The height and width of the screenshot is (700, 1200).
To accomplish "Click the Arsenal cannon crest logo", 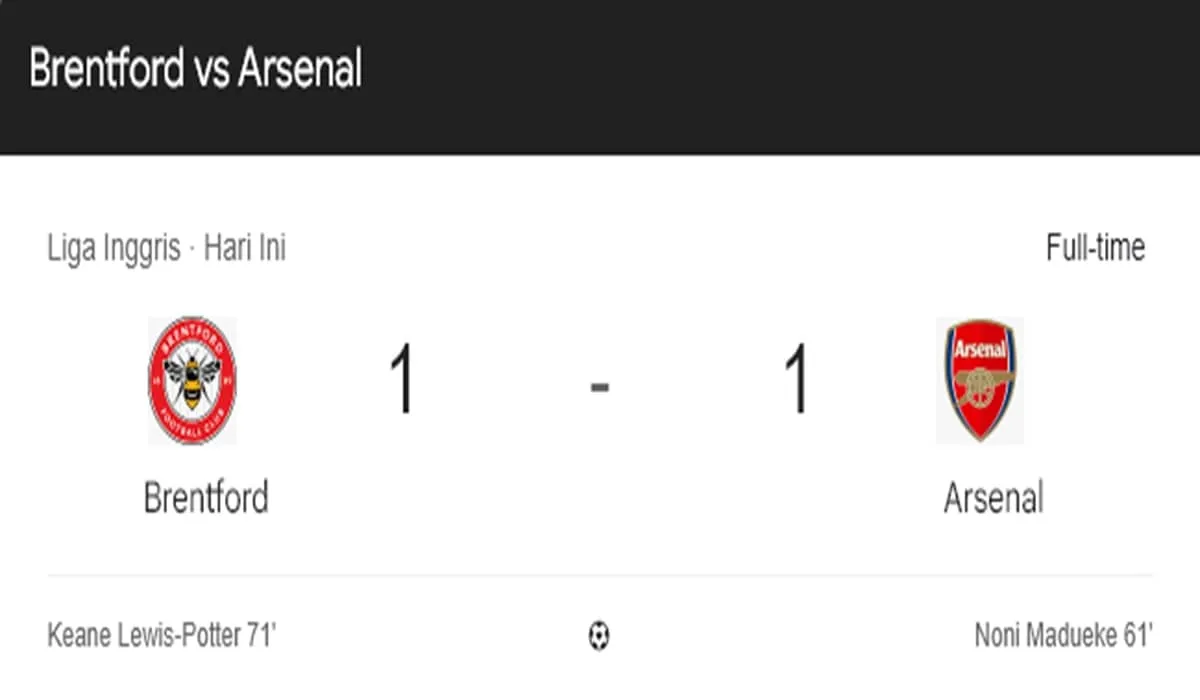I will [980, 380].
